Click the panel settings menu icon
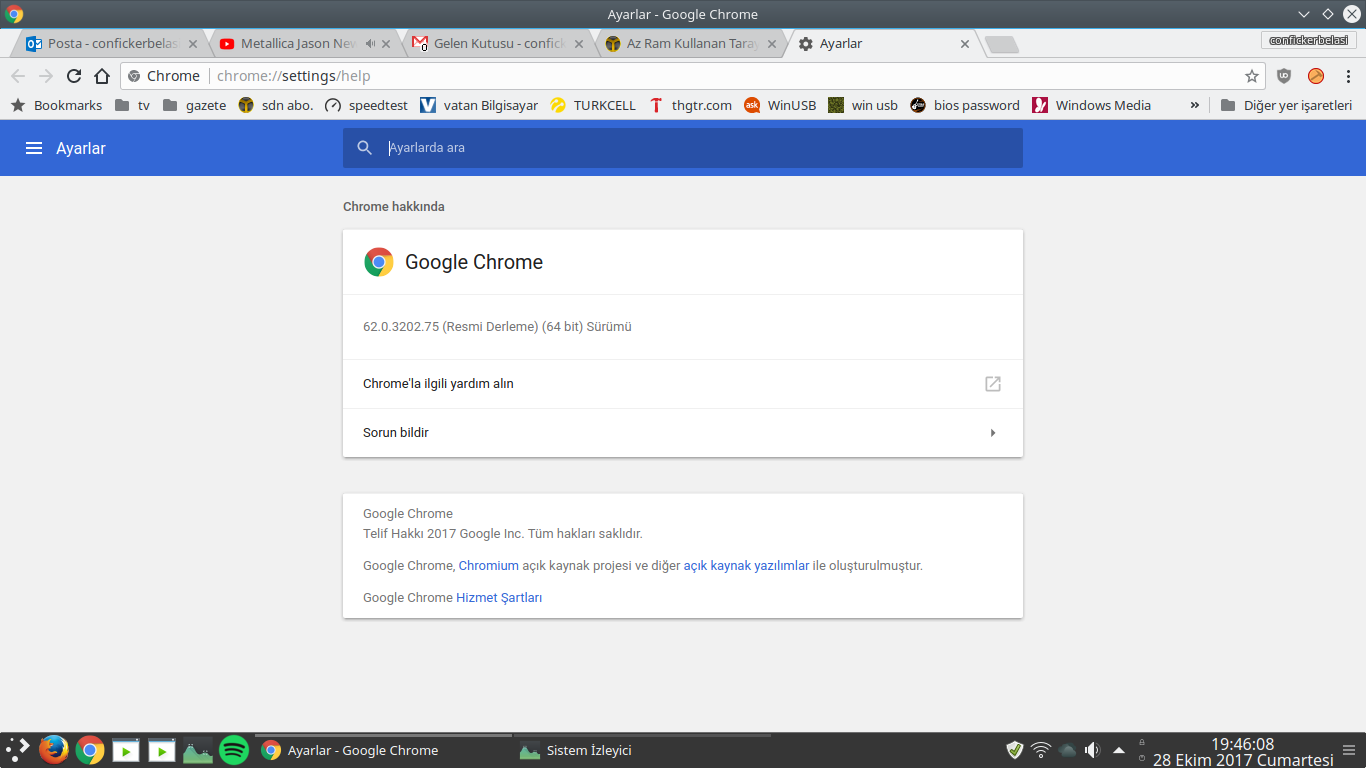 (1351, 750)
